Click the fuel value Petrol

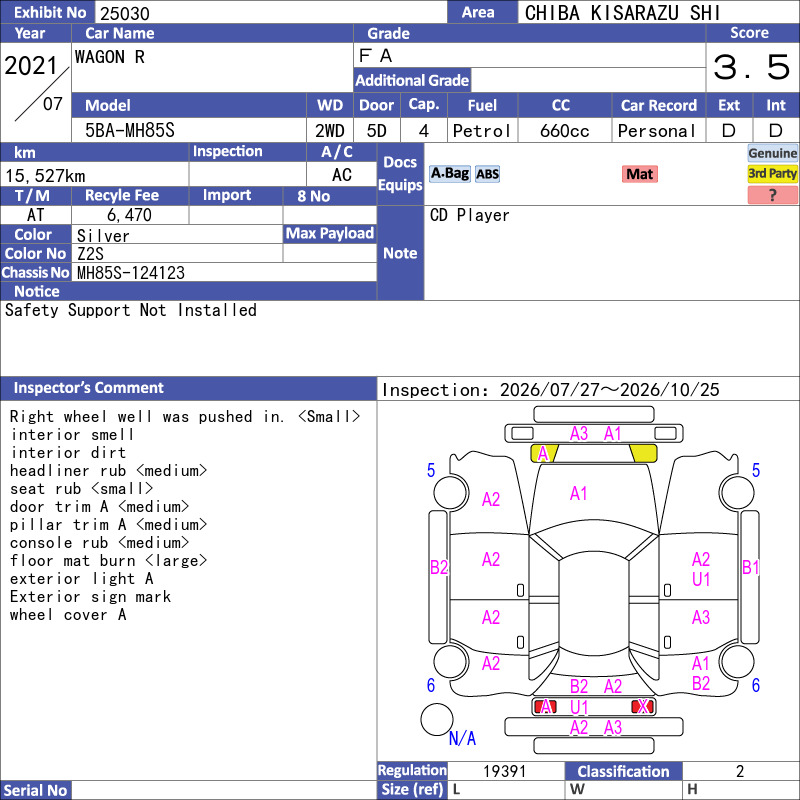point(482,131)
